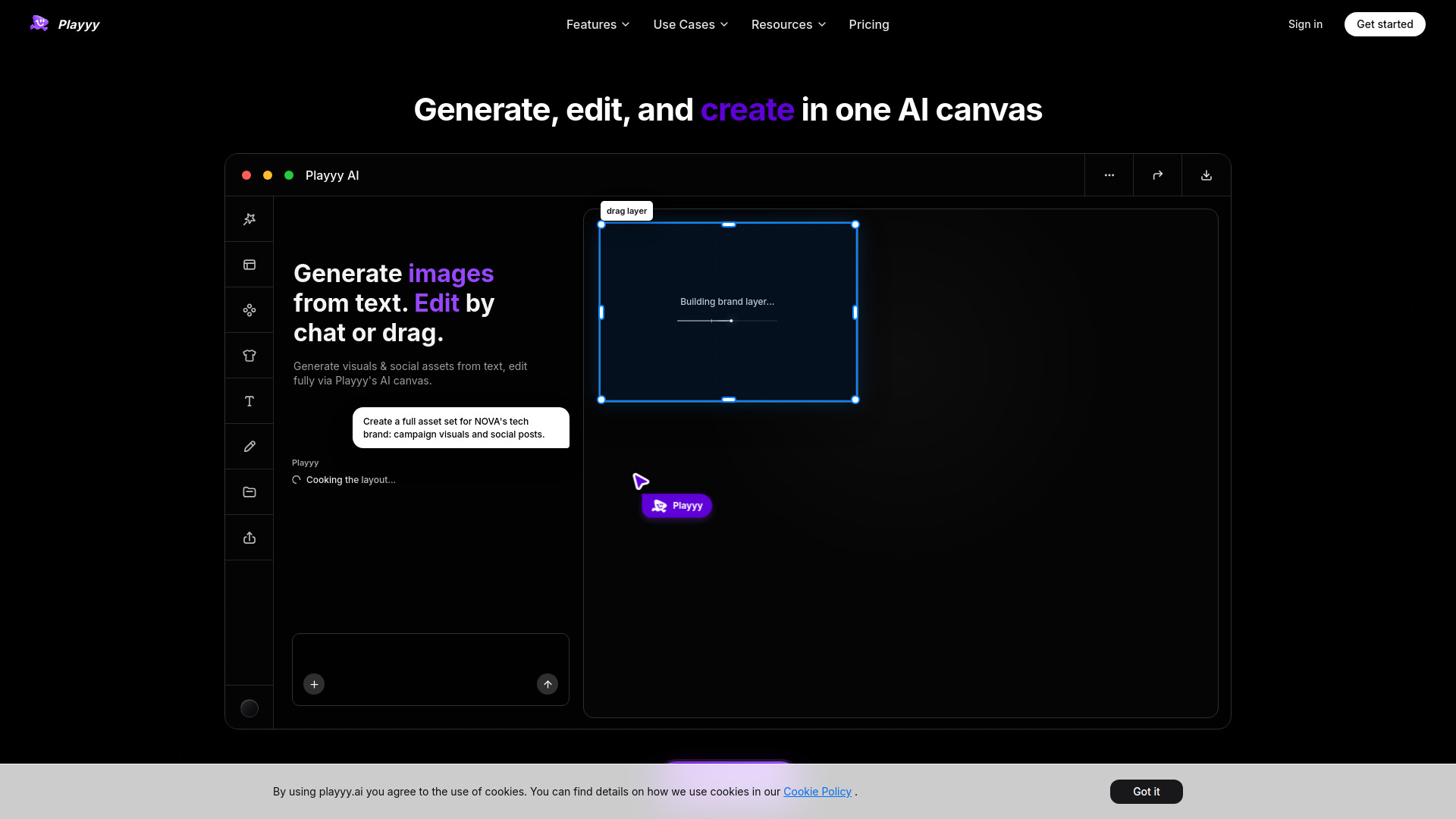Expand the Resources menu

tap(789, 24)
